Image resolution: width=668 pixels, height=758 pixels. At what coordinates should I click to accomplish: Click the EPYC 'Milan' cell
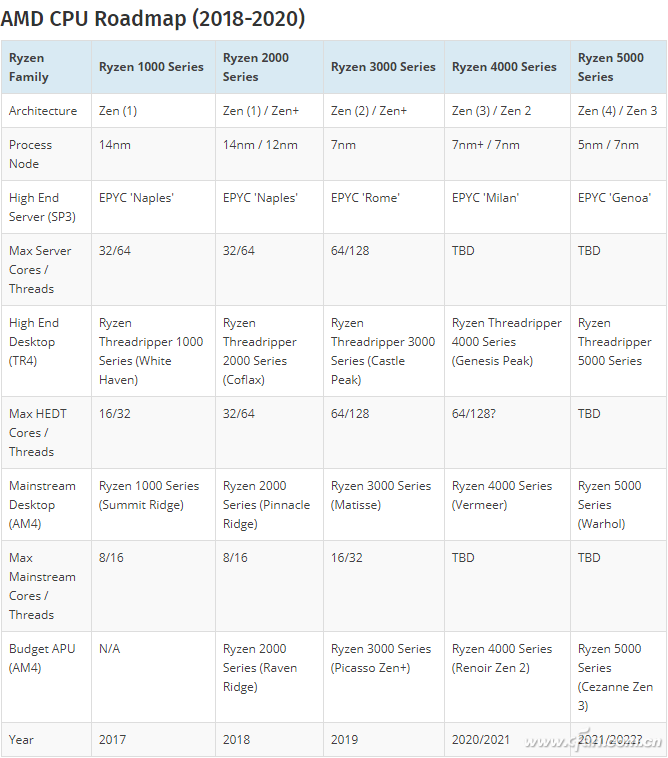tap(485, 198)
